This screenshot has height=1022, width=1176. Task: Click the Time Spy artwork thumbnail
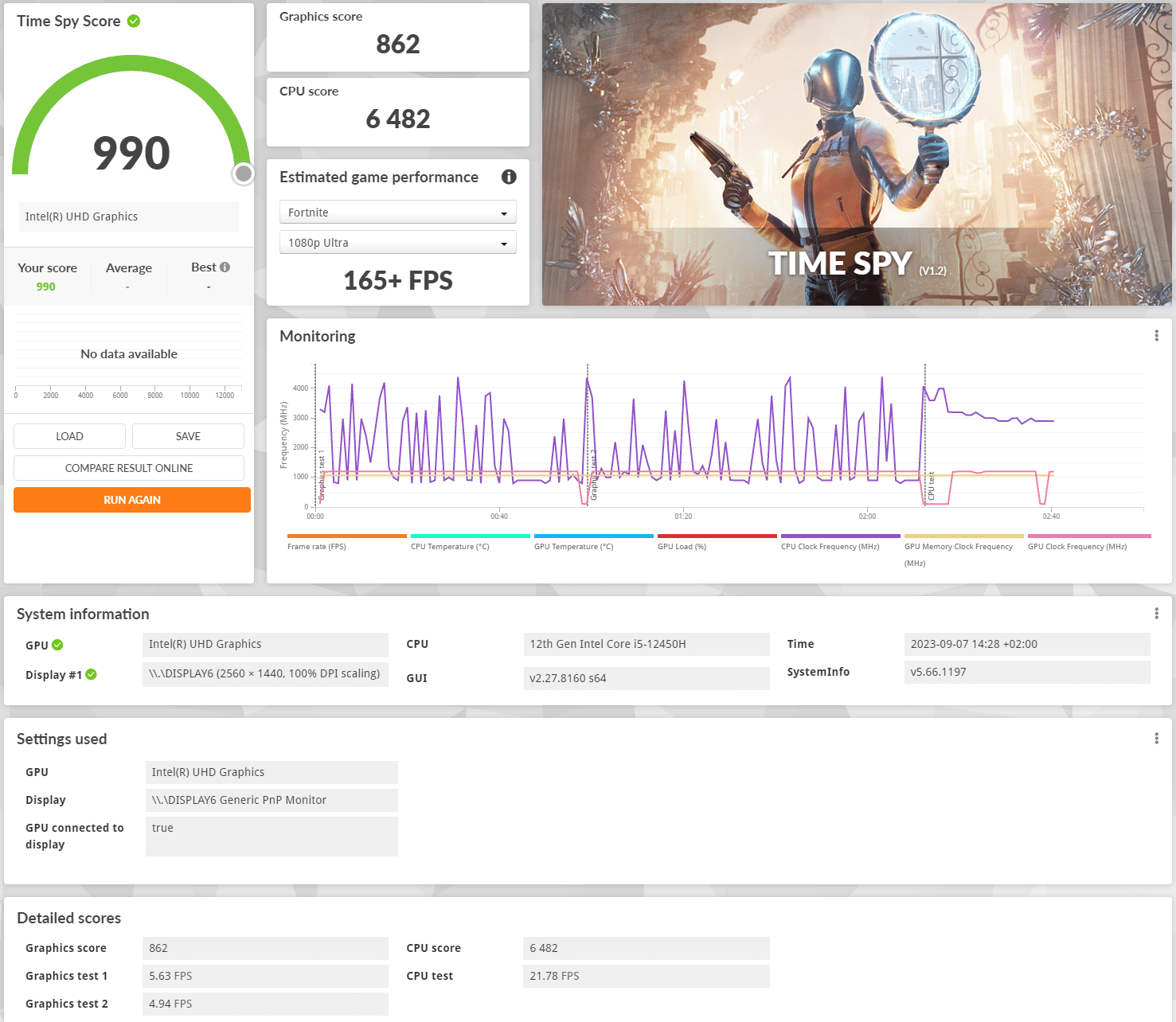point(856,154)
